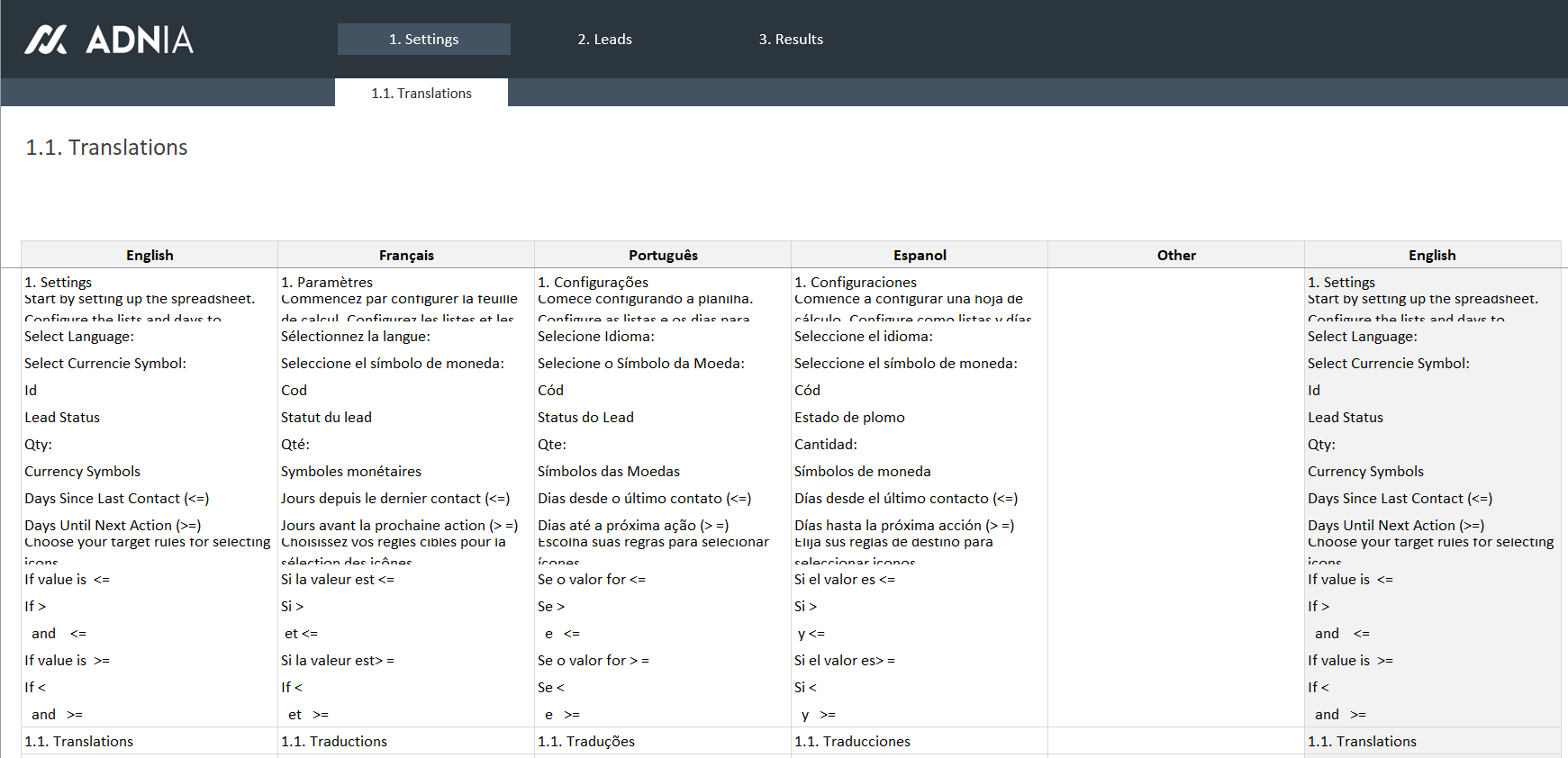
Task: Click the 1.1. Translations page heading
Action: point(106,148)
